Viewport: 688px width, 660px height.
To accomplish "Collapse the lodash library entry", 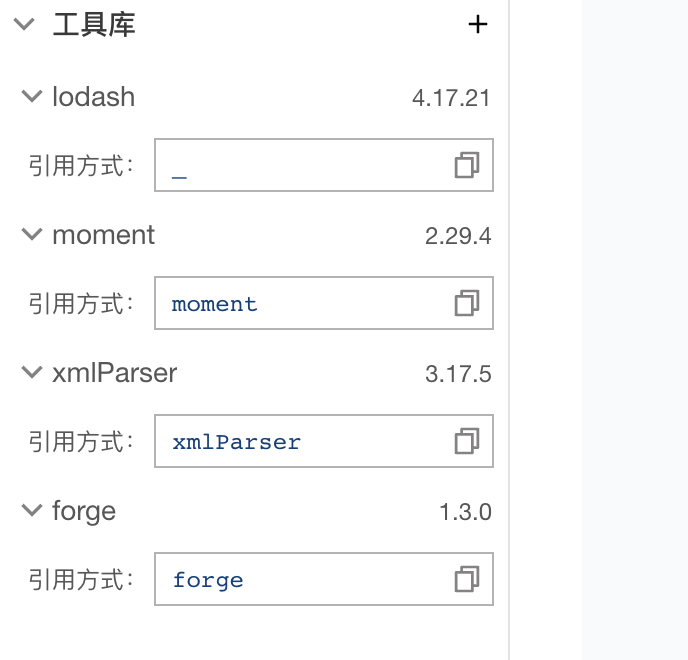I will click(32, 96).
